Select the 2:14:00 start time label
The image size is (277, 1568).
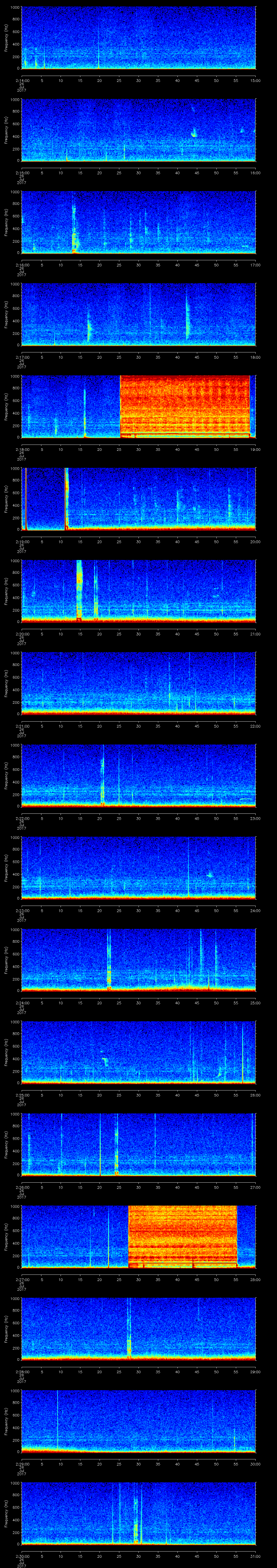tap(21, 80)
